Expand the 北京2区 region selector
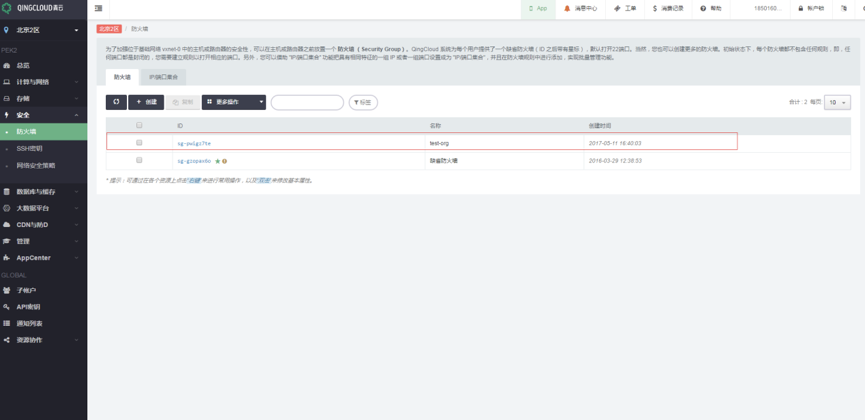The width and height of the screenshot is (865, 420). (43, 30)
